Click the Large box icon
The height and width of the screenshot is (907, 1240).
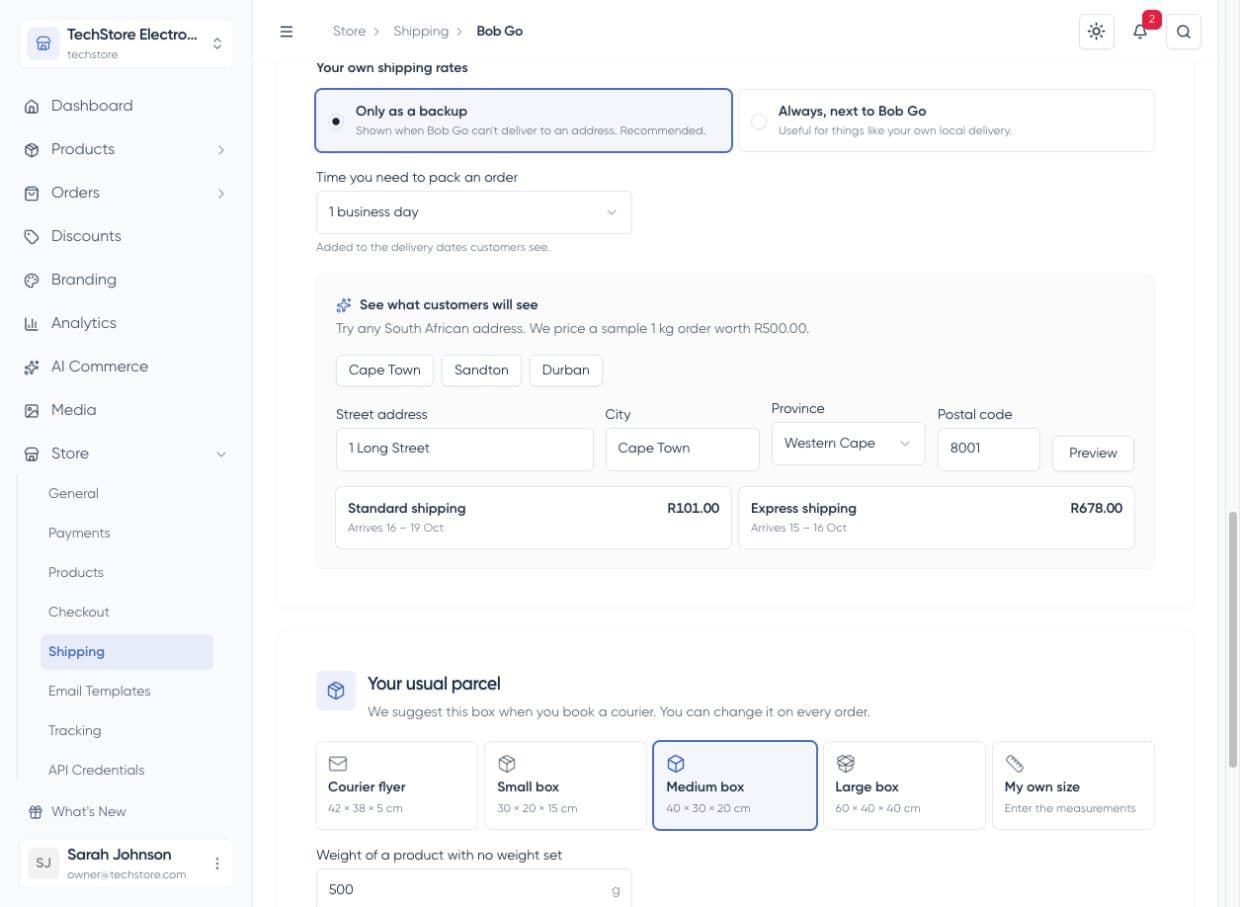pos(845,764)
